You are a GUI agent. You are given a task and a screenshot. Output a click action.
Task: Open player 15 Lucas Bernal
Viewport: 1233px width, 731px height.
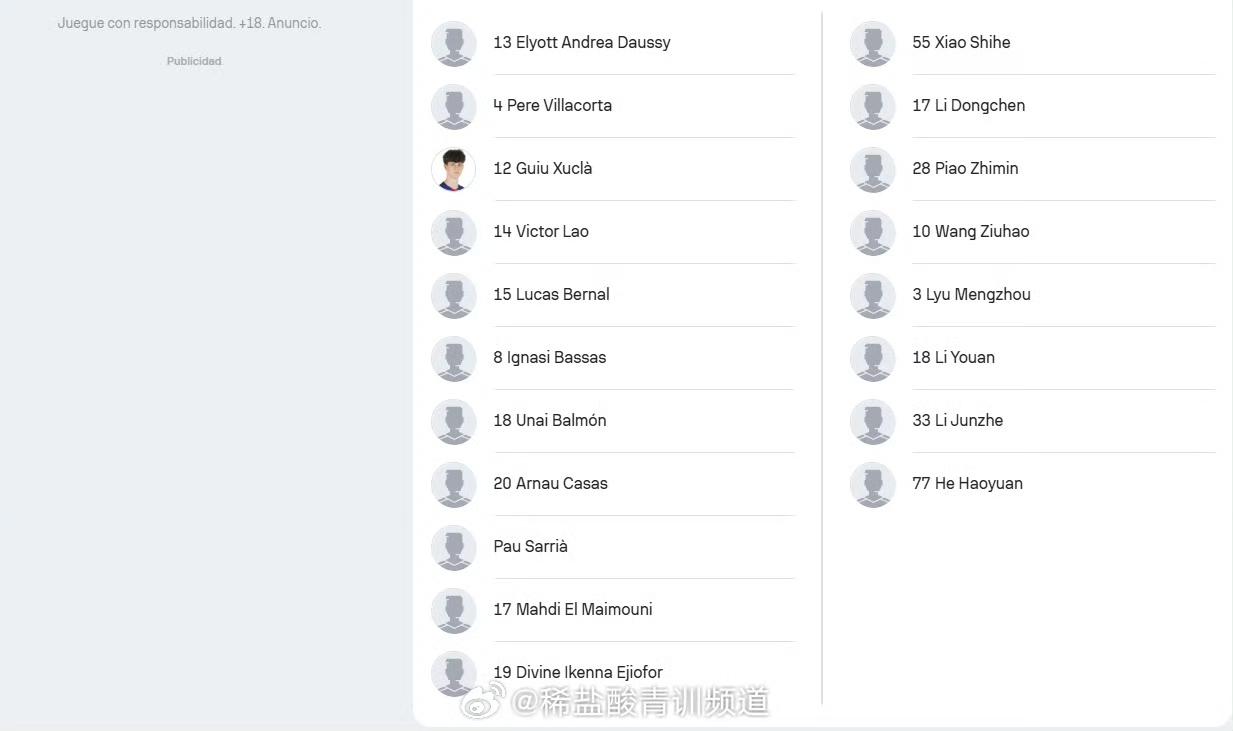[x=612, y=295]
